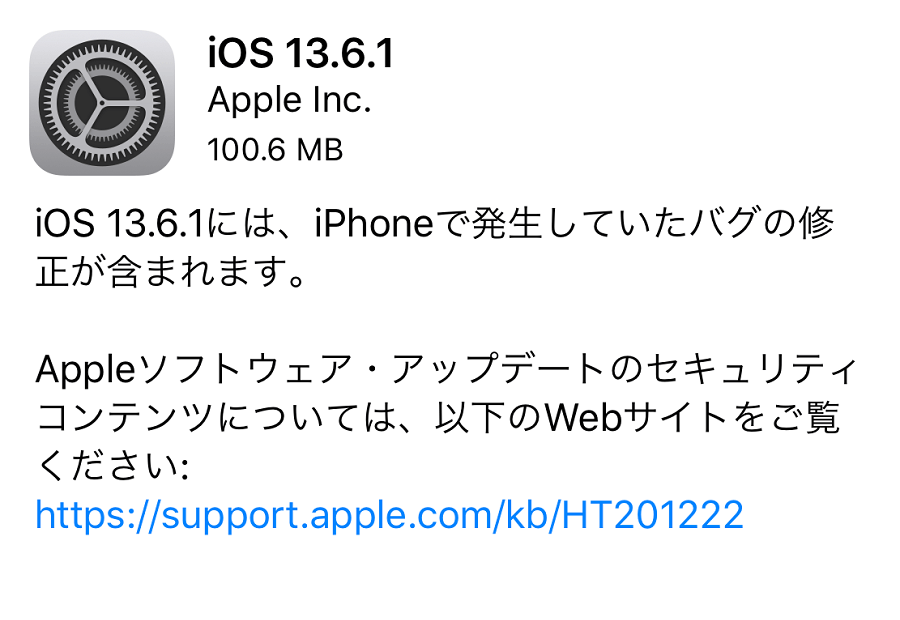
Task: Tap the security content paragraph
Action: 446,417
